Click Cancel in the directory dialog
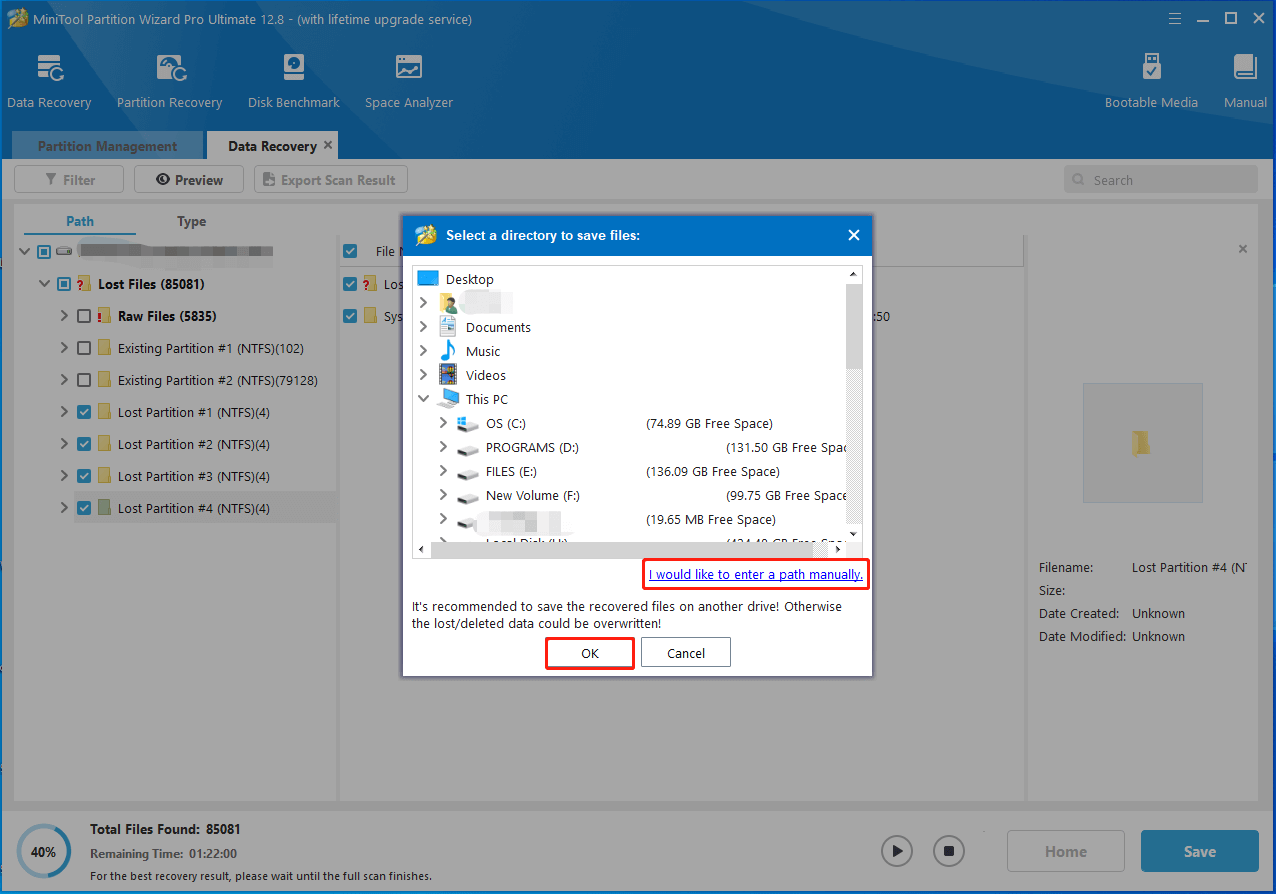The image size is (1276, 894). click(686, 653)
